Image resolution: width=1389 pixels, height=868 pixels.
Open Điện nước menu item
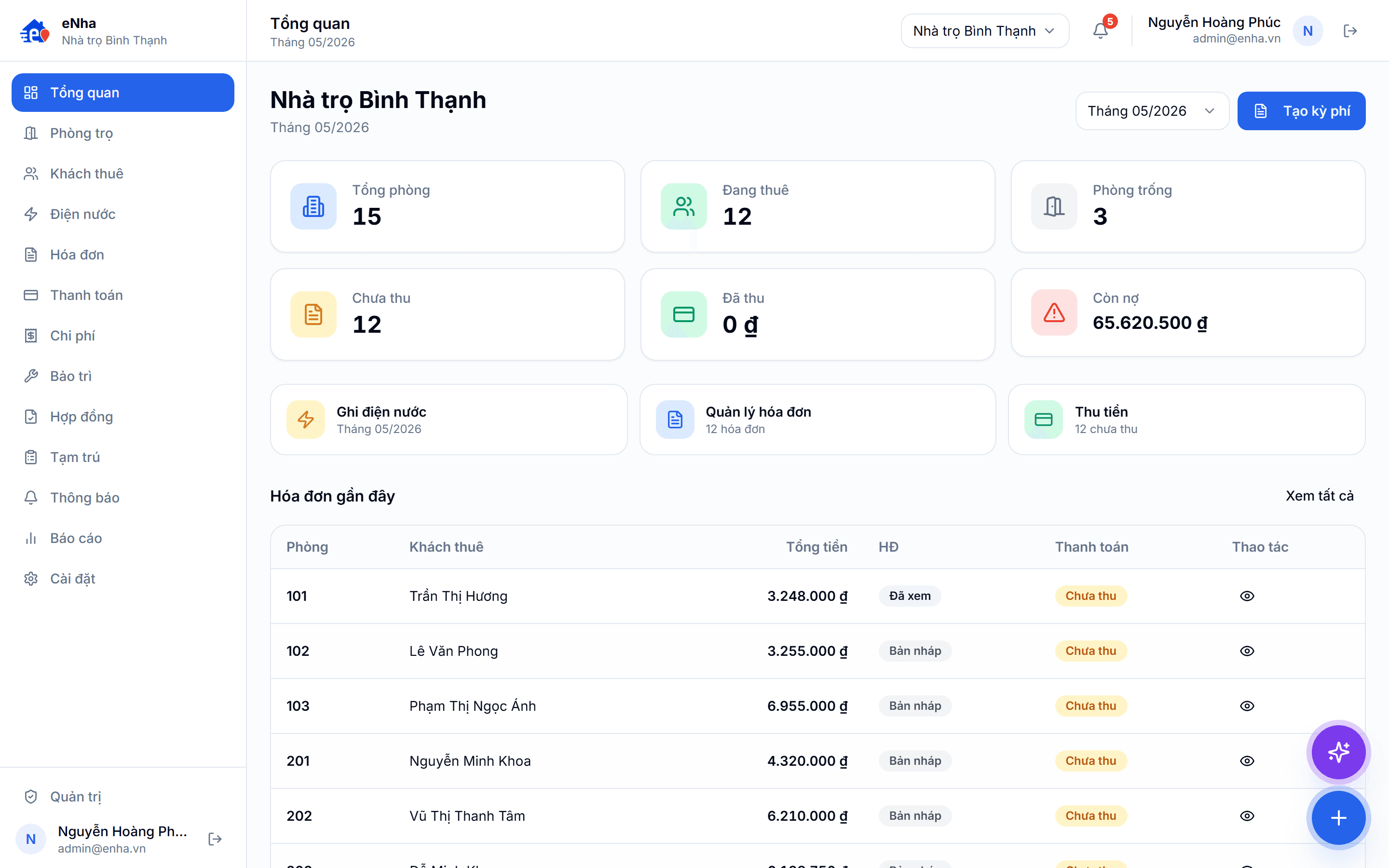[x=123, y=214]
